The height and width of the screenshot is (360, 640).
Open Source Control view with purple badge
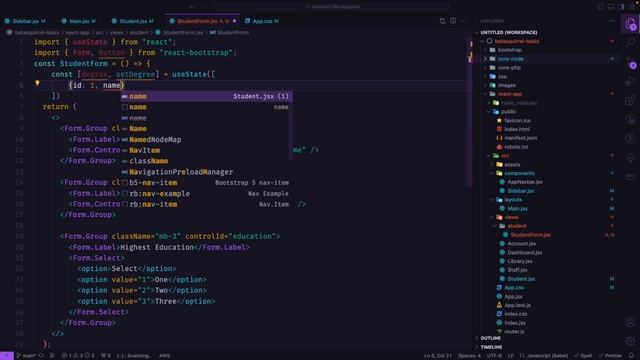pos(631,62)
